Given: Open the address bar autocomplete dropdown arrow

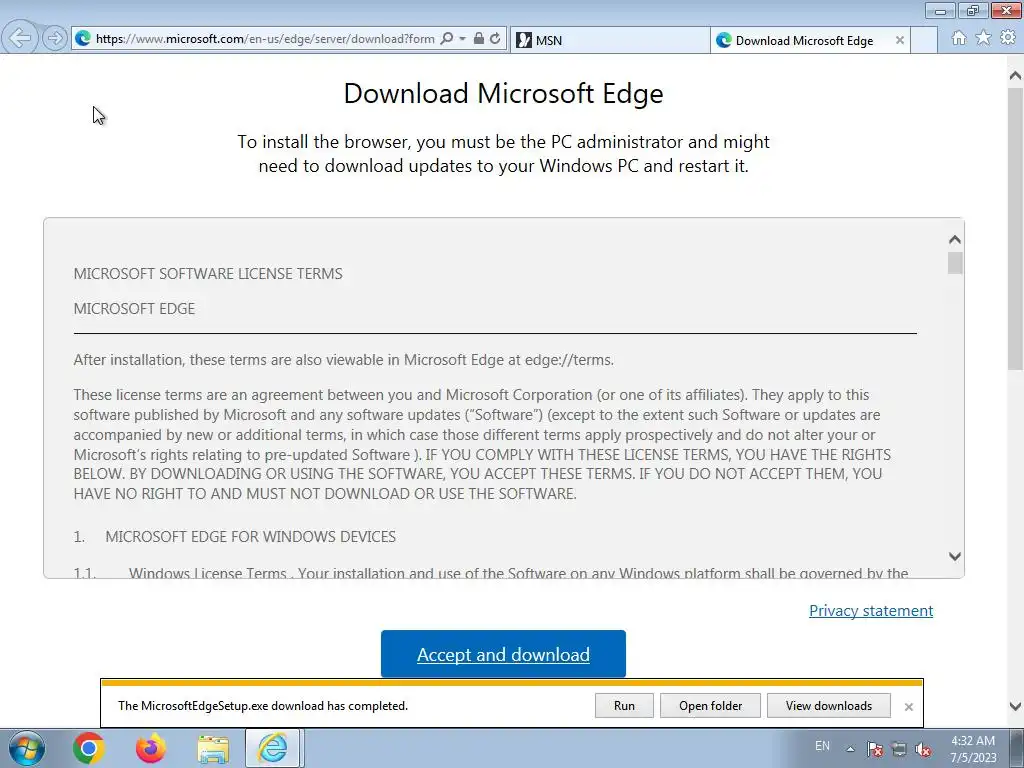Looking at the screenshot, I should (462, 39).
